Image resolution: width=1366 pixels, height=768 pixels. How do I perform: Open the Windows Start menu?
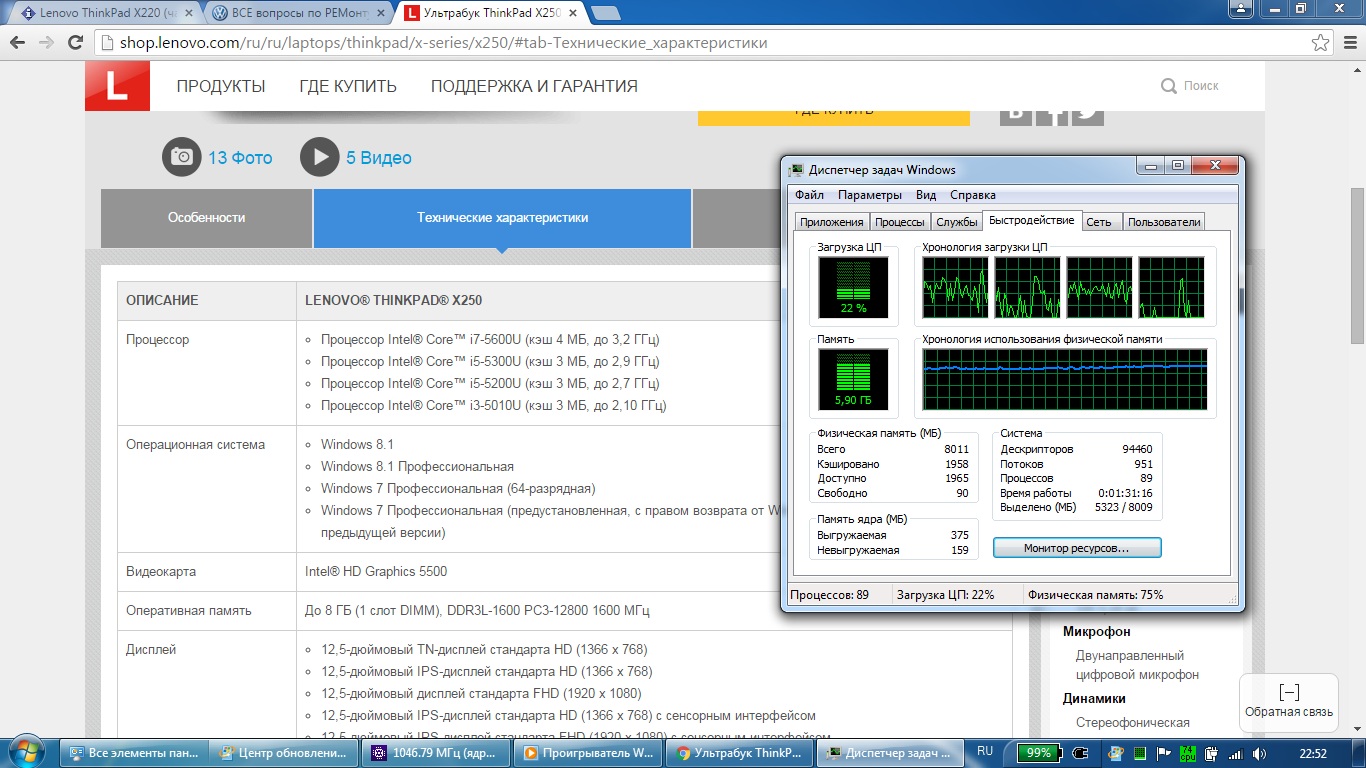[x=27, y=752]
